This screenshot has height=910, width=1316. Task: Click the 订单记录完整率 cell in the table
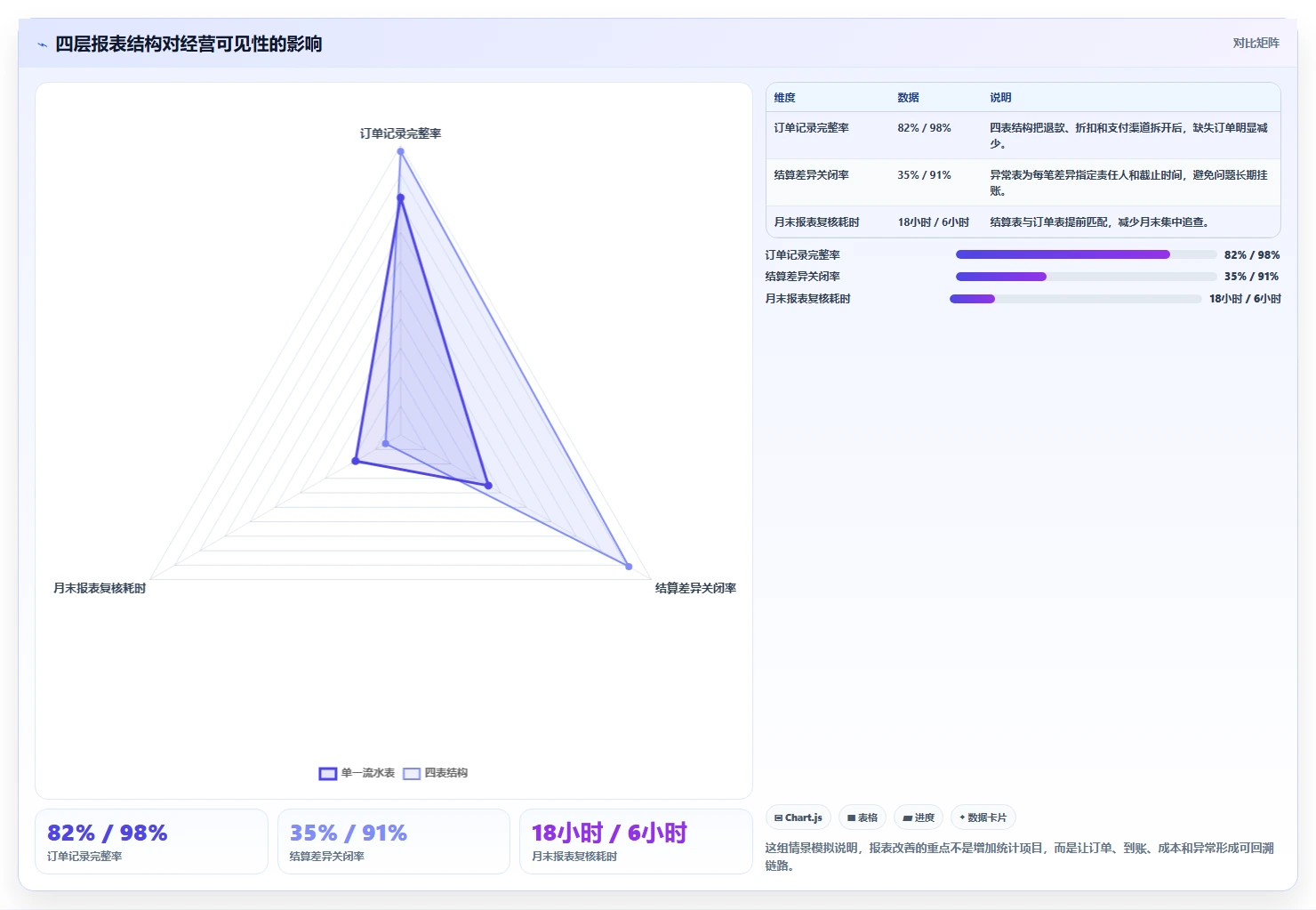click(x=811, y=128)
